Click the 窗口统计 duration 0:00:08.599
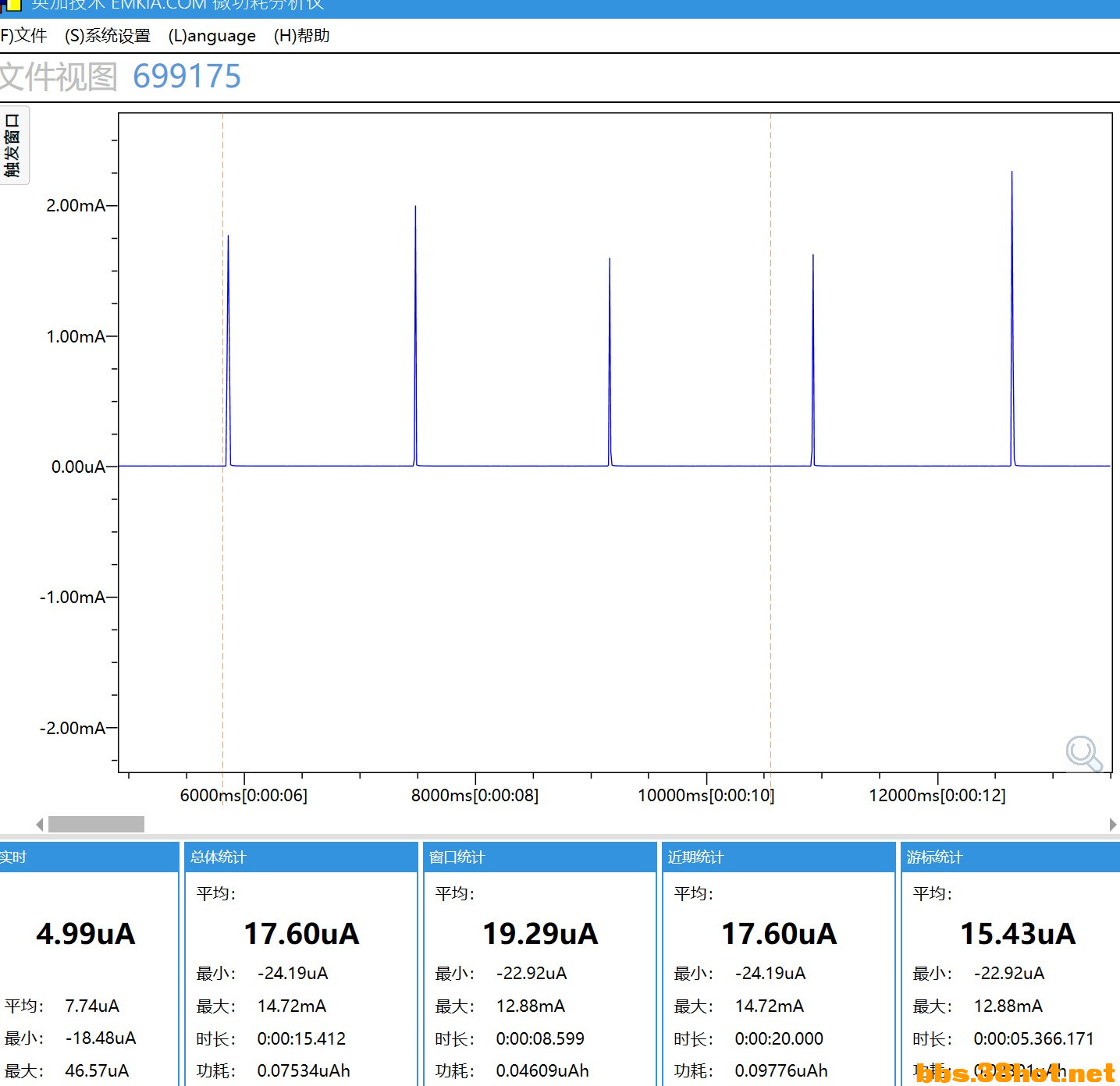 click(x=540, y=1039)
